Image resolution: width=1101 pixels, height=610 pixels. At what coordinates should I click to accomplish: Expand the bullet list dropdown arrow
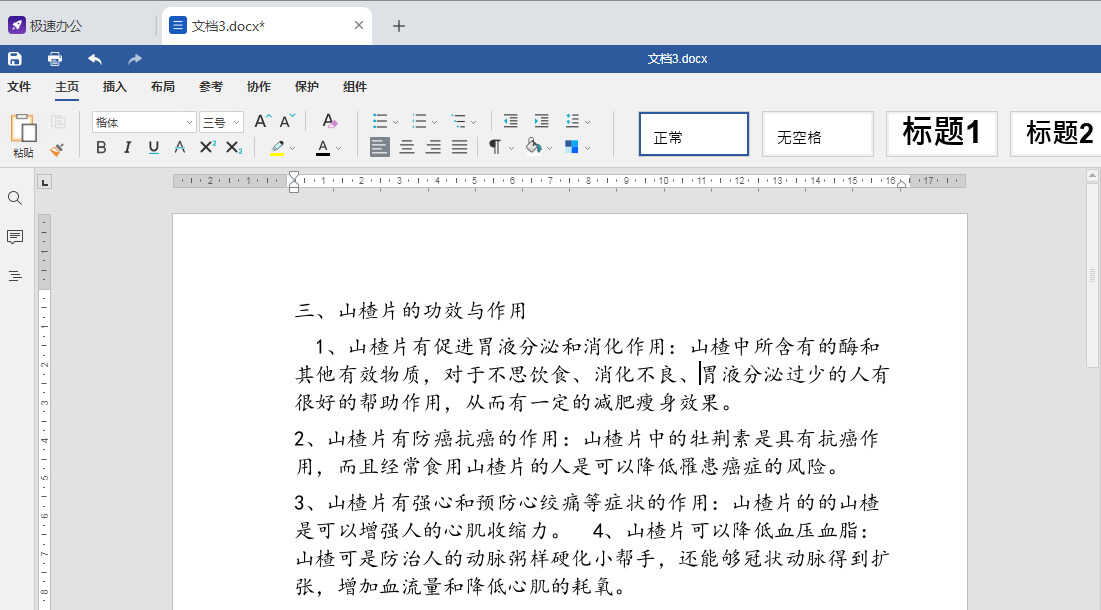[395, 123]
